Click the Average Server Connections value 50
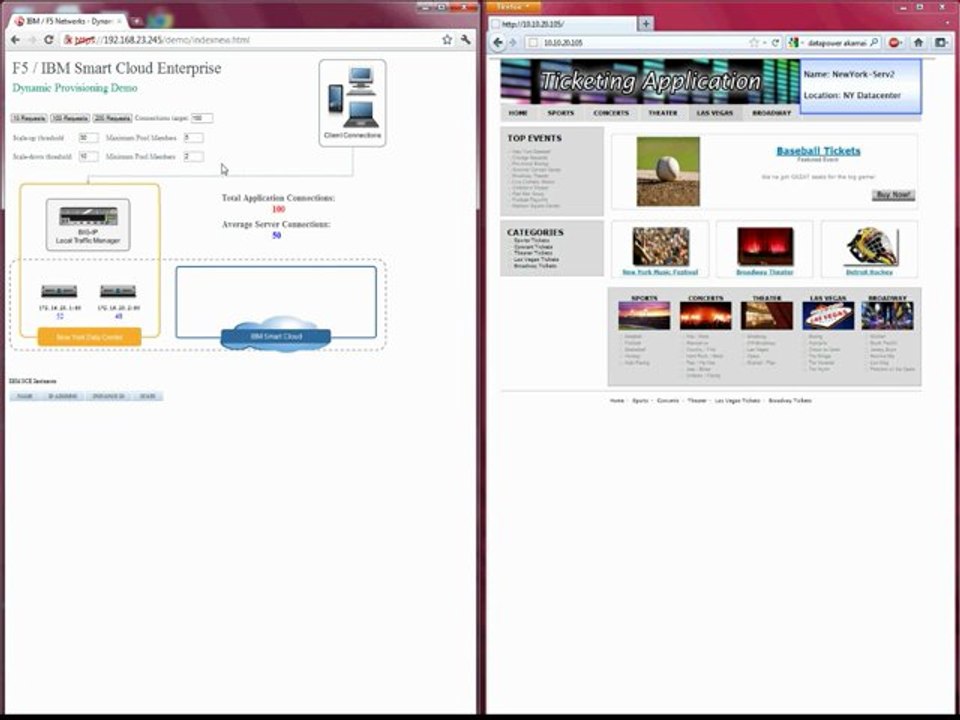Viewport: 960px width, 720px height. [277, 236]
